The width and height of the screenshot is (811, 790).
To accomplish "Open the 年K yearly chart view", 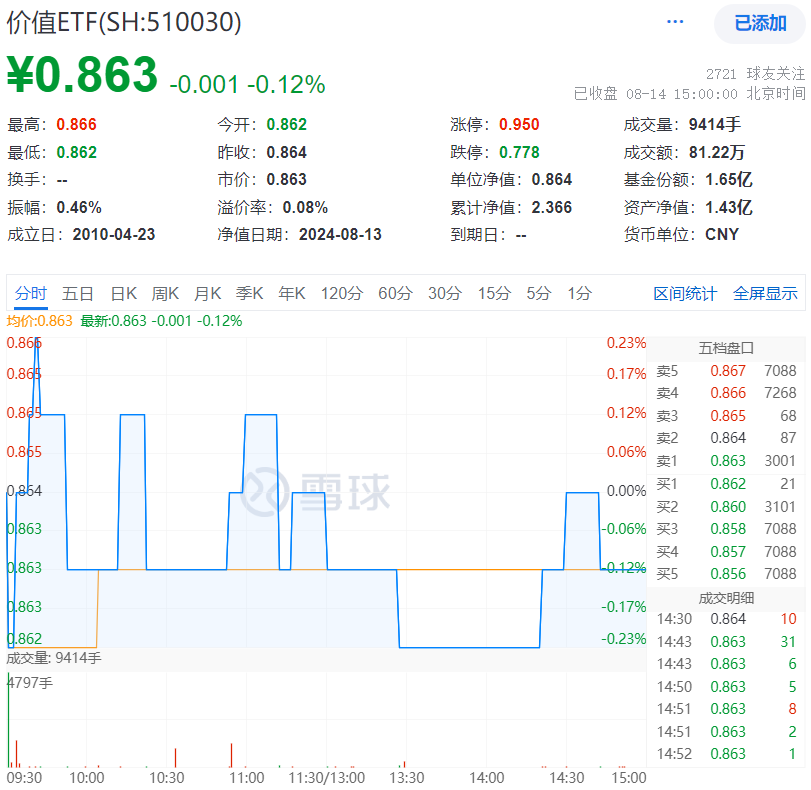I will coord(291,293).
